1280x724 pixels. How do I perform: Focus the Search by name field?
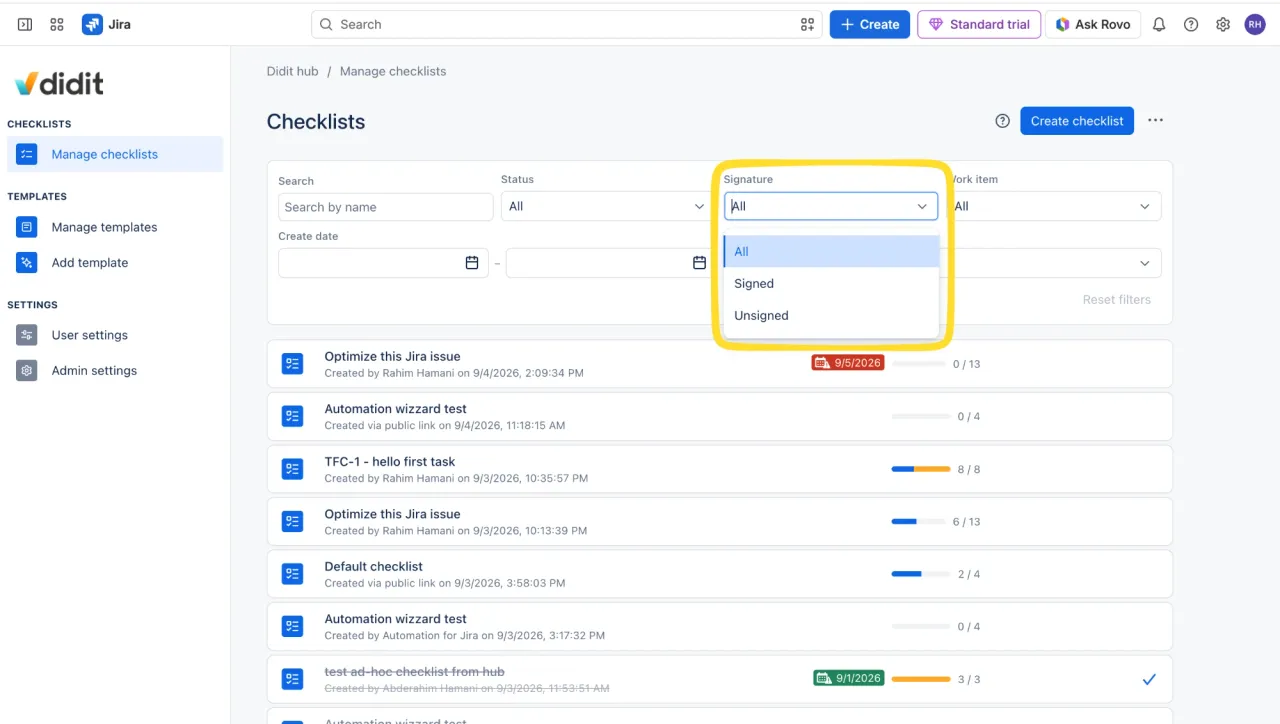click(386, 207)
